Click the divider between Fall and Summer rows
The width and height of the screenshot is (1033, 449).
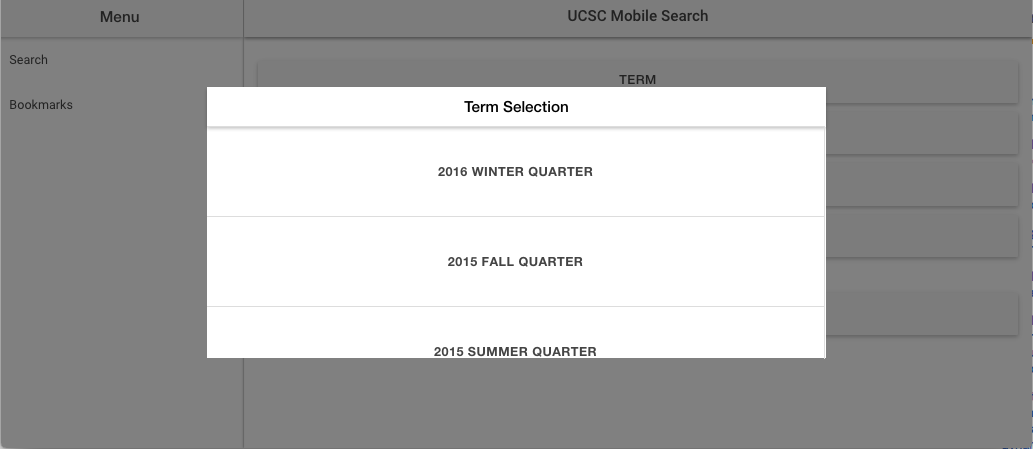pyautogui.click(x=515, y=306)
